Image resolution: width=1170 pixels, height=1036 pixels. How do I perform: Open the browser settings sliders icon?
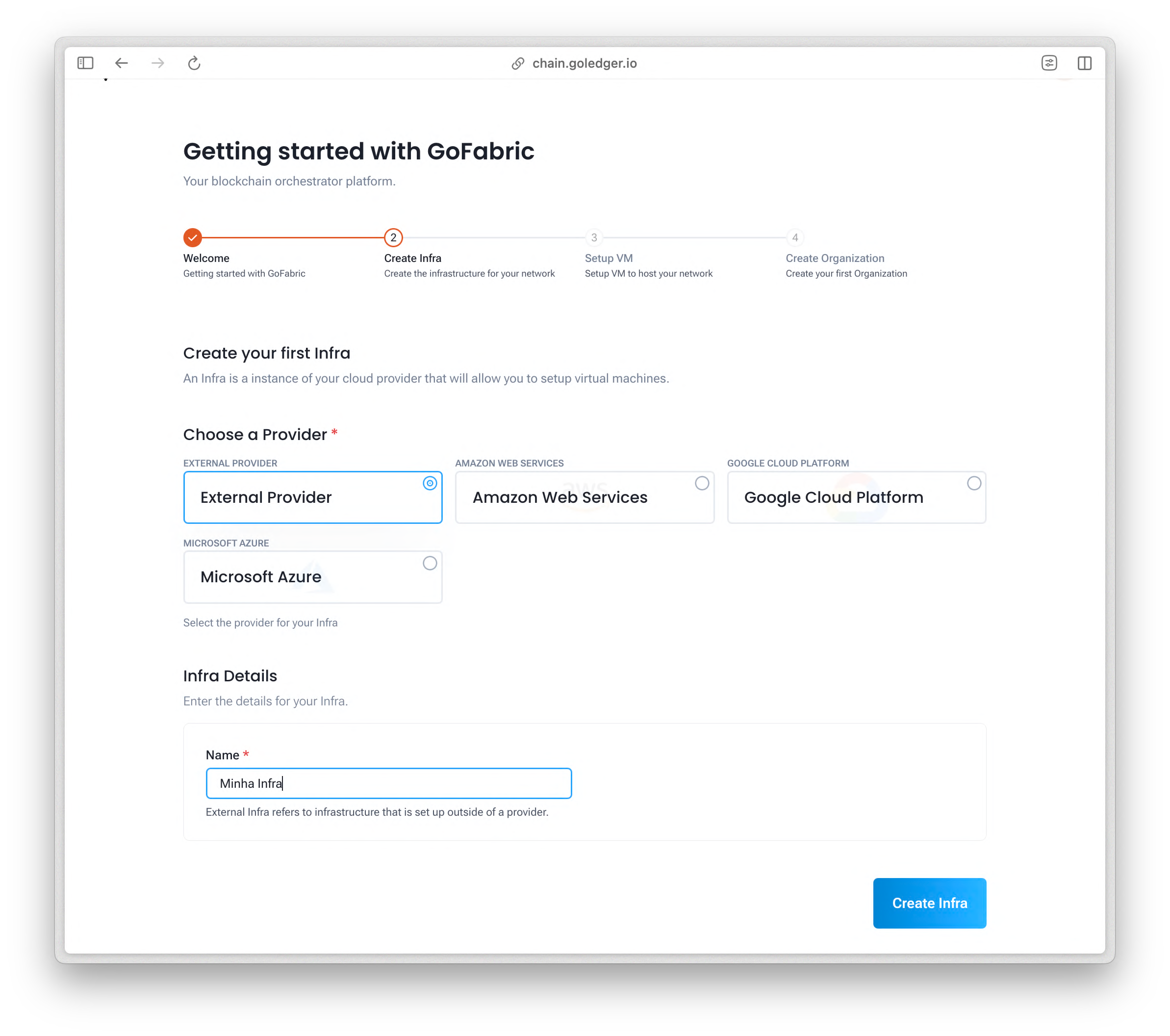[x=1049, y=63]
